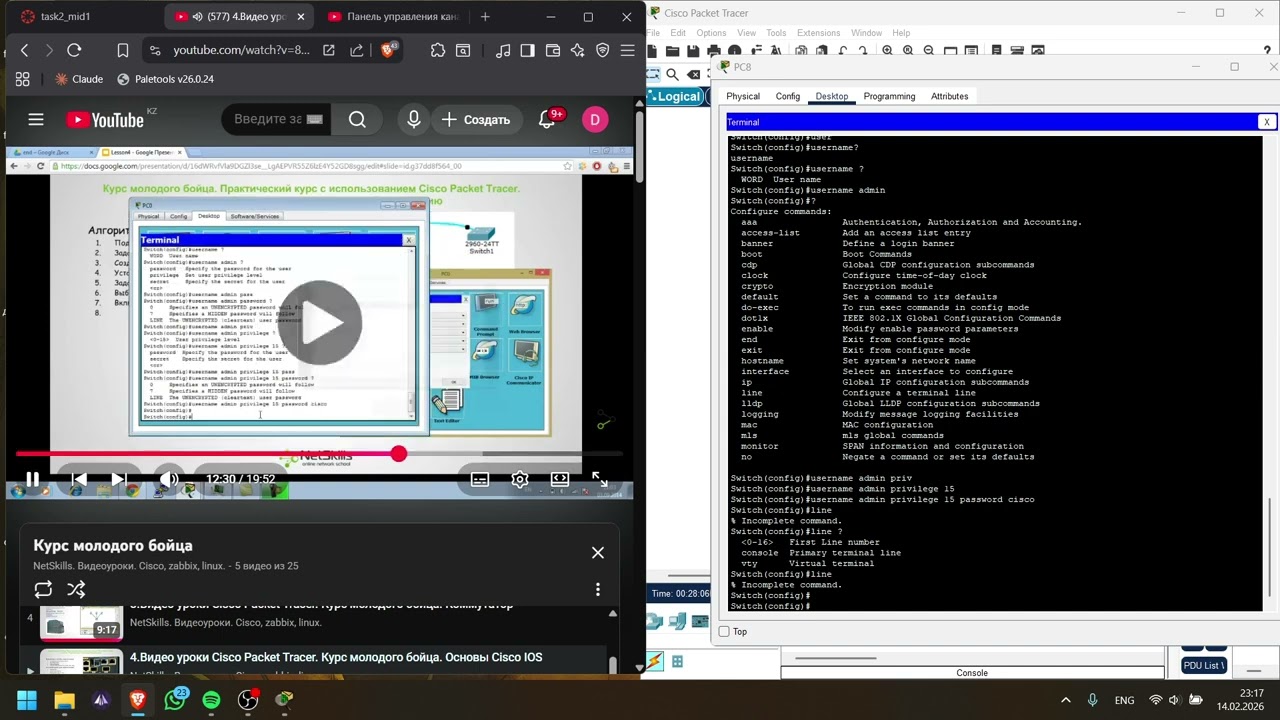The image size is (1280, 720).
Task: Open the Paletools v26.0.24 bookmark
Action: tap(166, 79)
